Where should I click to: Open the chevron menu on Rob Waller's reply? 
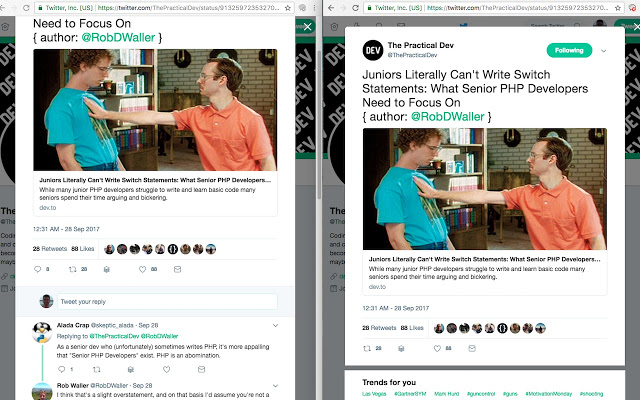point(276,385)
